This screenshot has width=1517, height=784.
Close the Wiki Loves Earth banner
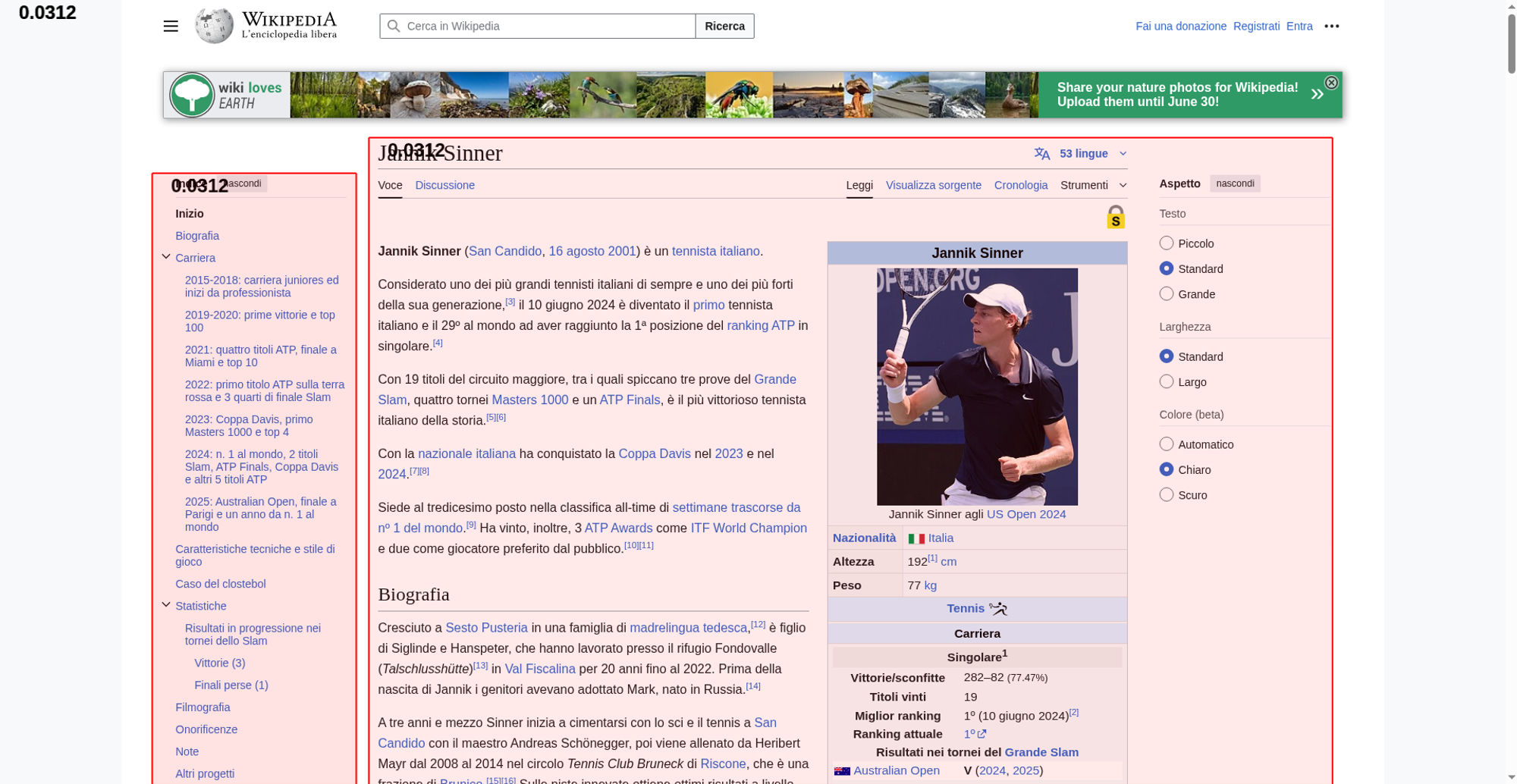(1331, 83)
